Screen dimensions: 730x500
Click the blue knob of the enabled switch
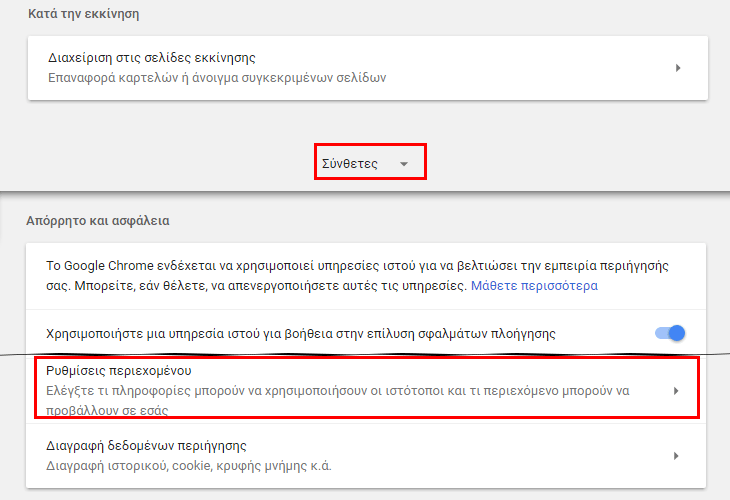coord(677,333)
